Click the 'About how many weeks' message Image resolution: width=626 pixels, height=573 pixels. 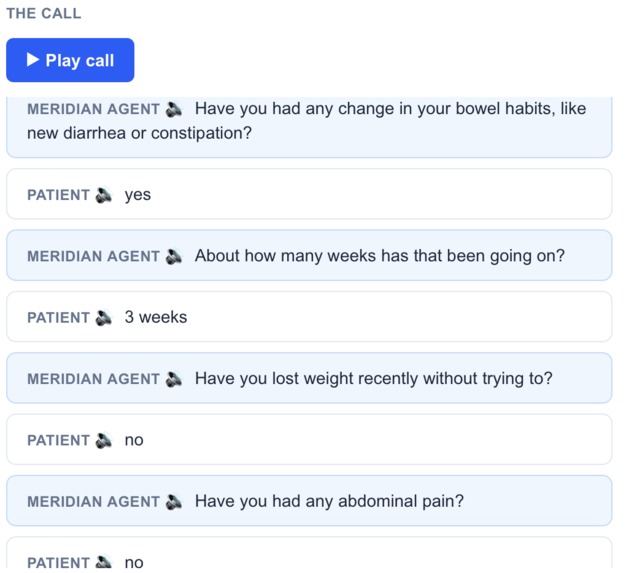coord(309,256)
